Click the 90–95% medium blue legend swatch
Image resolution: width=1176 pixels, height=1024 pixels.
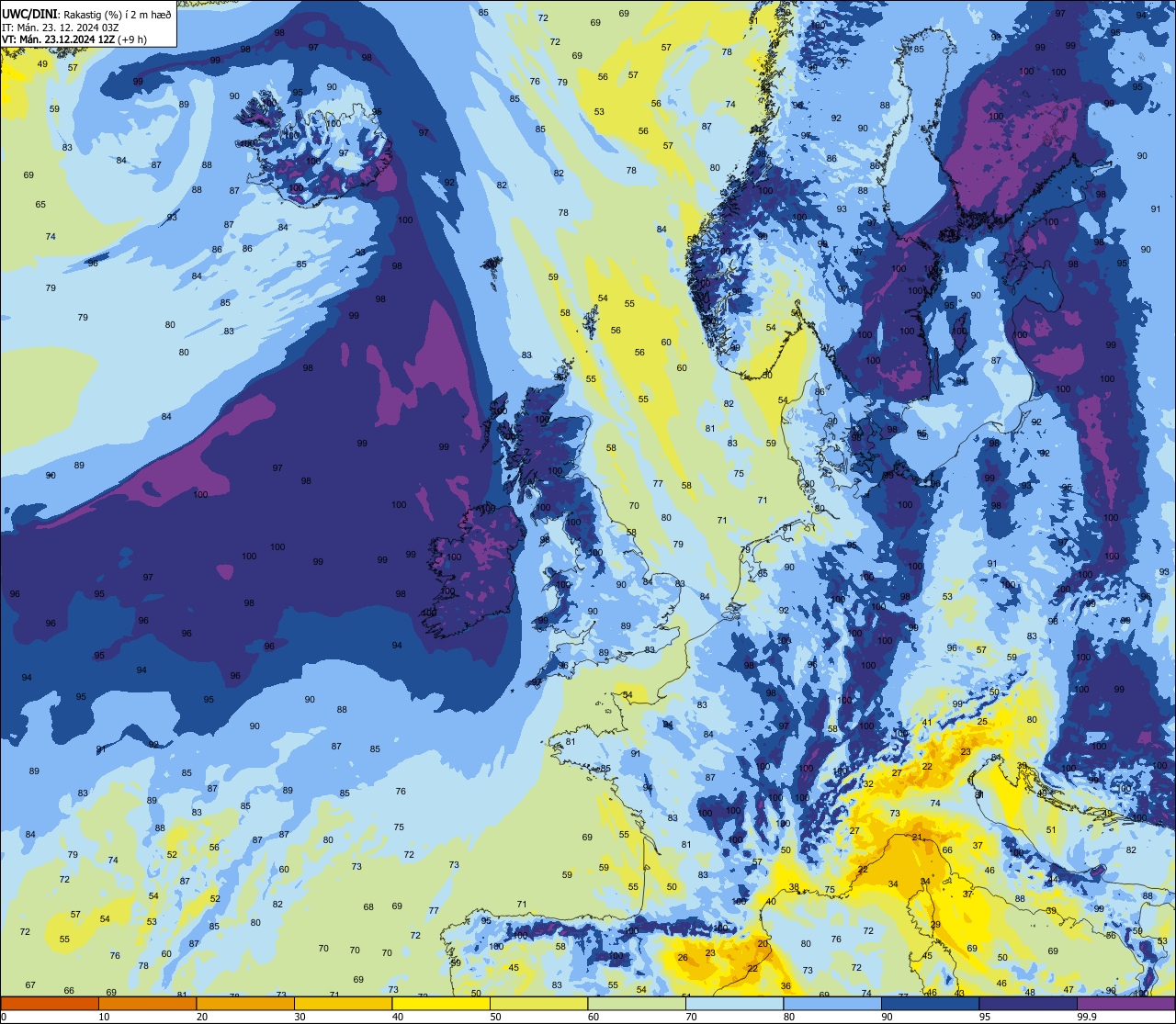930,1004
